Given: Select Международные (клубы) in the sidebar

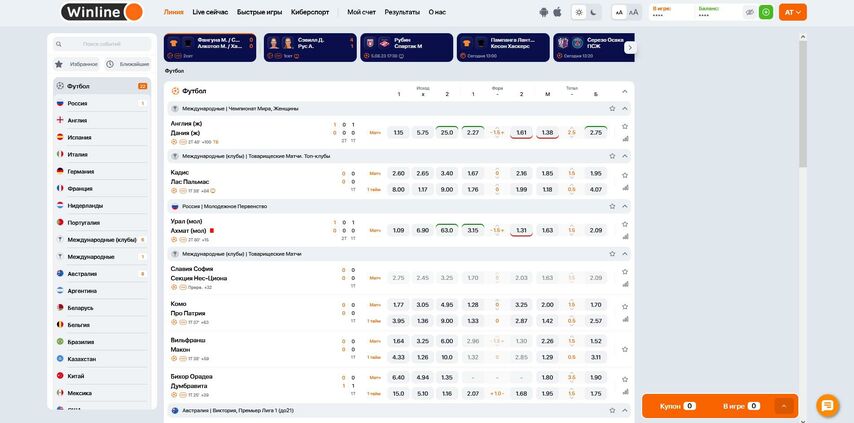Looking at the screenshot, I should tap(102, 240).
